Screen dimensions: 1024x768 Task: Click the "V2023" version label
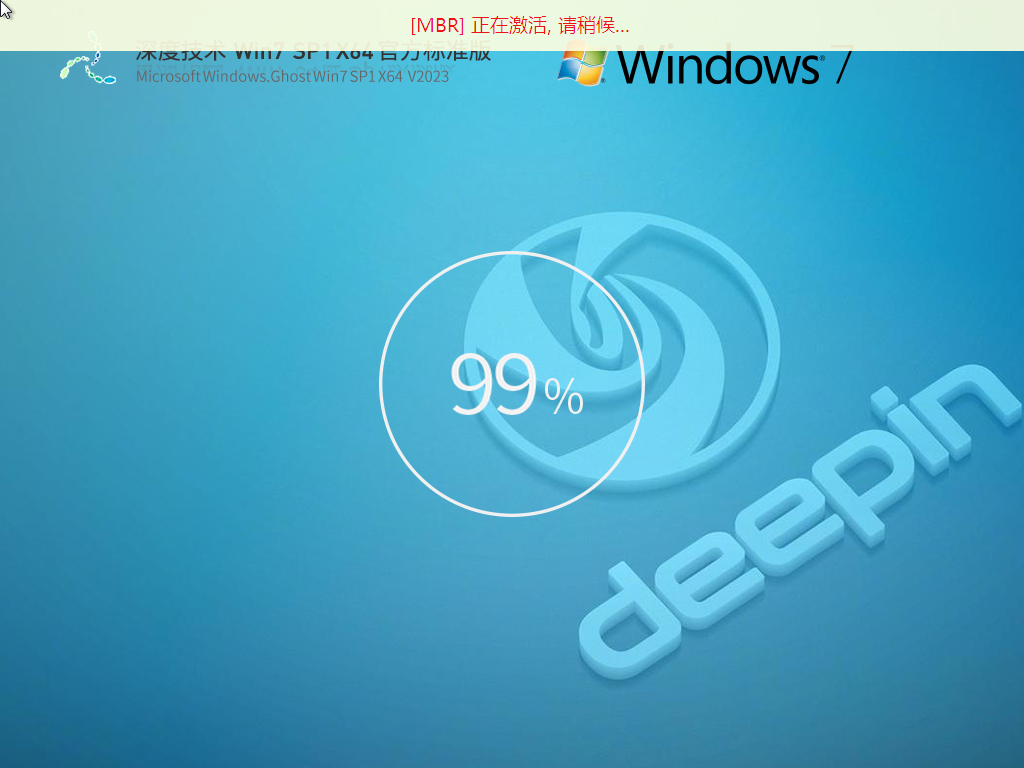pos(428,76)
